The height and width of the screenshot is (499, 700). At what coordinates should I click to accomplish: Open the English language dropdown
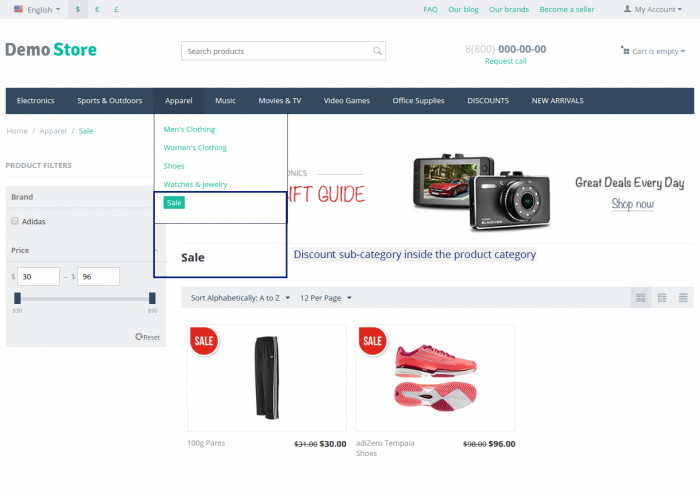click(x=38, y=9)
